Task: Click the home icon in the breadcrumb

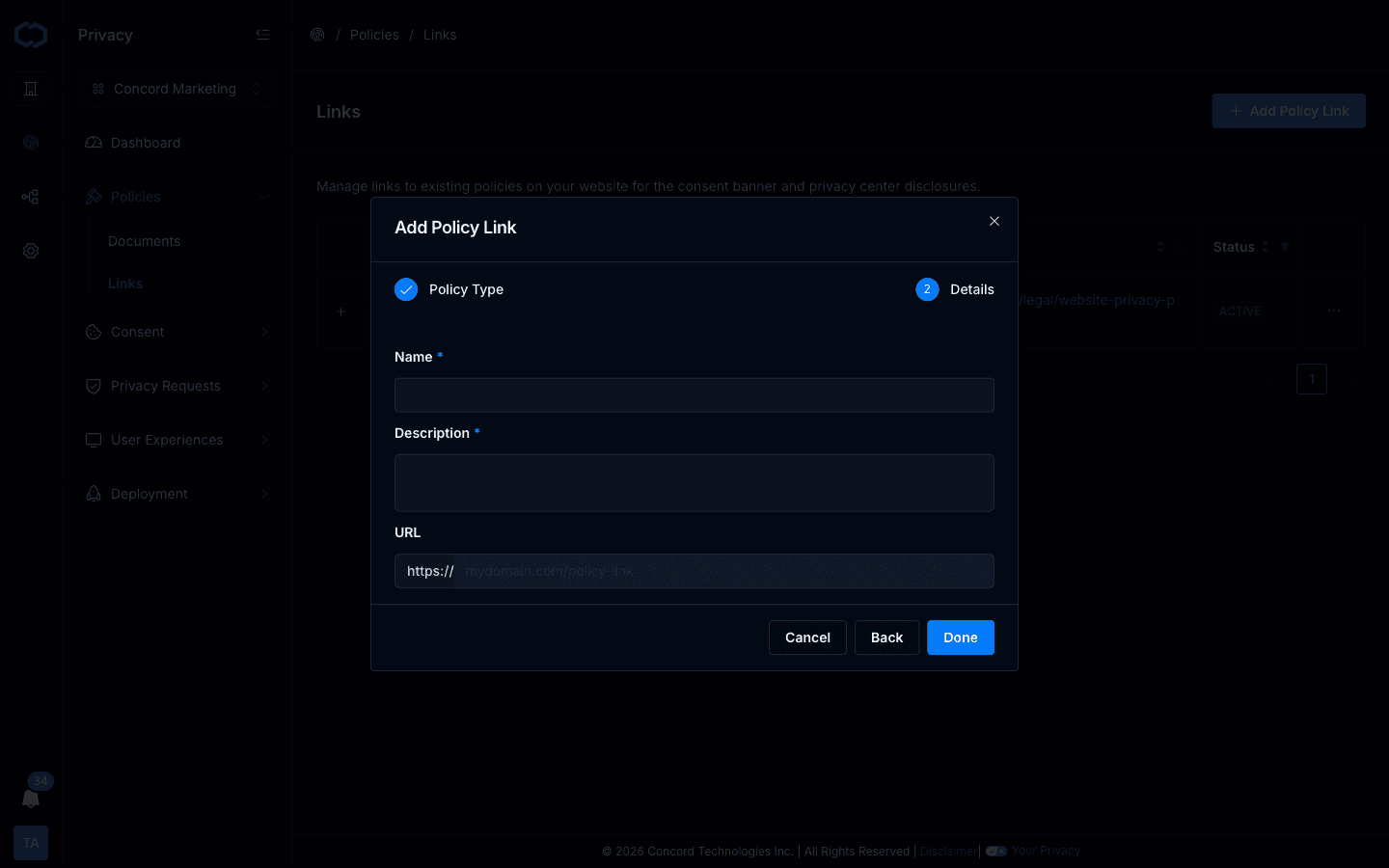Action: pyautogui.click(x=317, y=34)
